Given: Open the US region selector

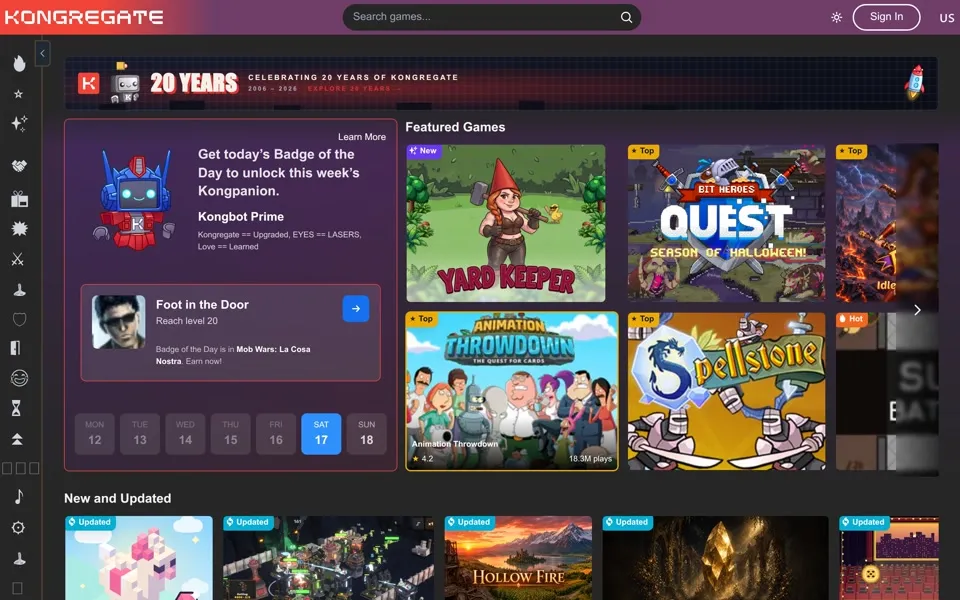Looking at the screenshot, I should click(x=947, y=18).
